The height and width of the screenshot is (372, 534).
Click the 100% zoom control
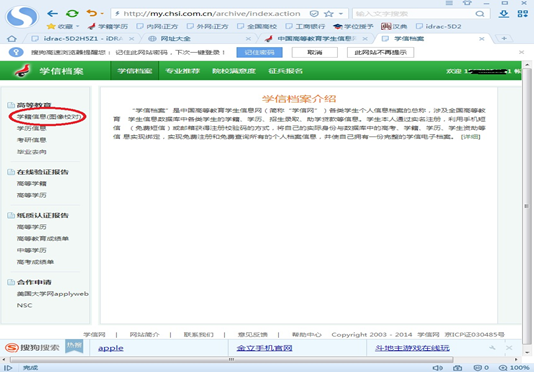tap(514, 368)
